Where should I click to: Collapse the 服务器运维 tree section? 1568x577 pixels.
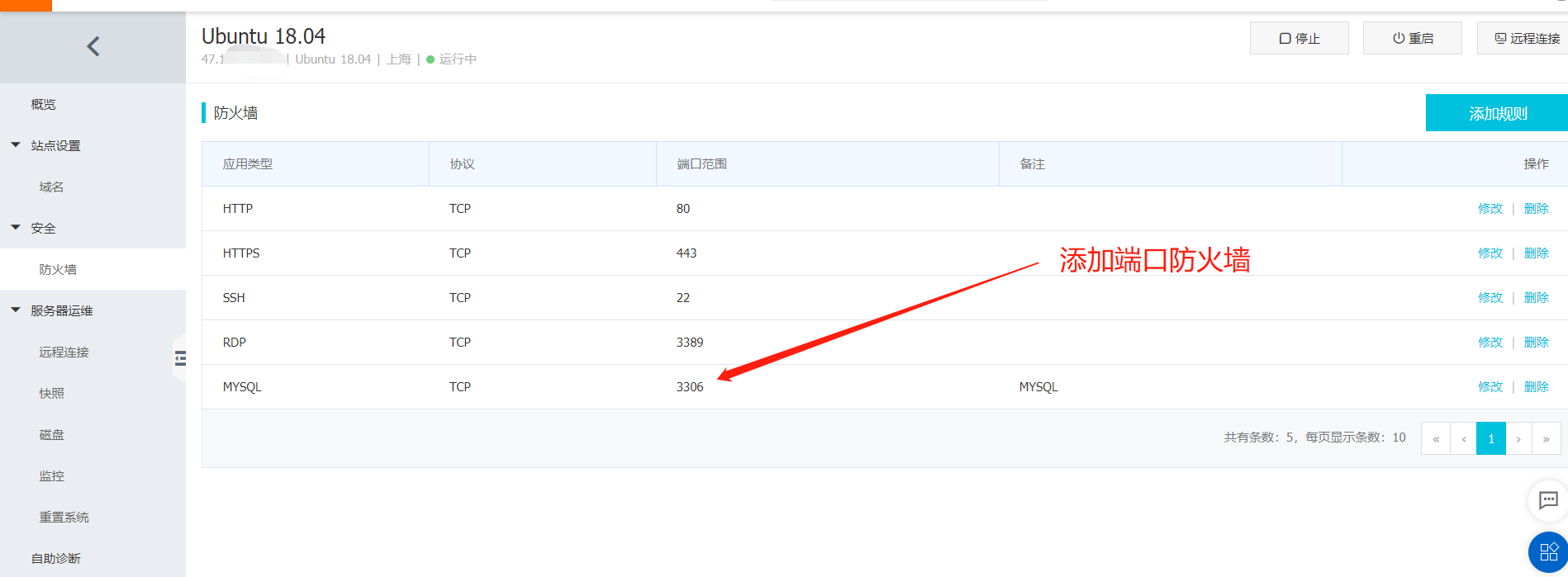(16, 310)
